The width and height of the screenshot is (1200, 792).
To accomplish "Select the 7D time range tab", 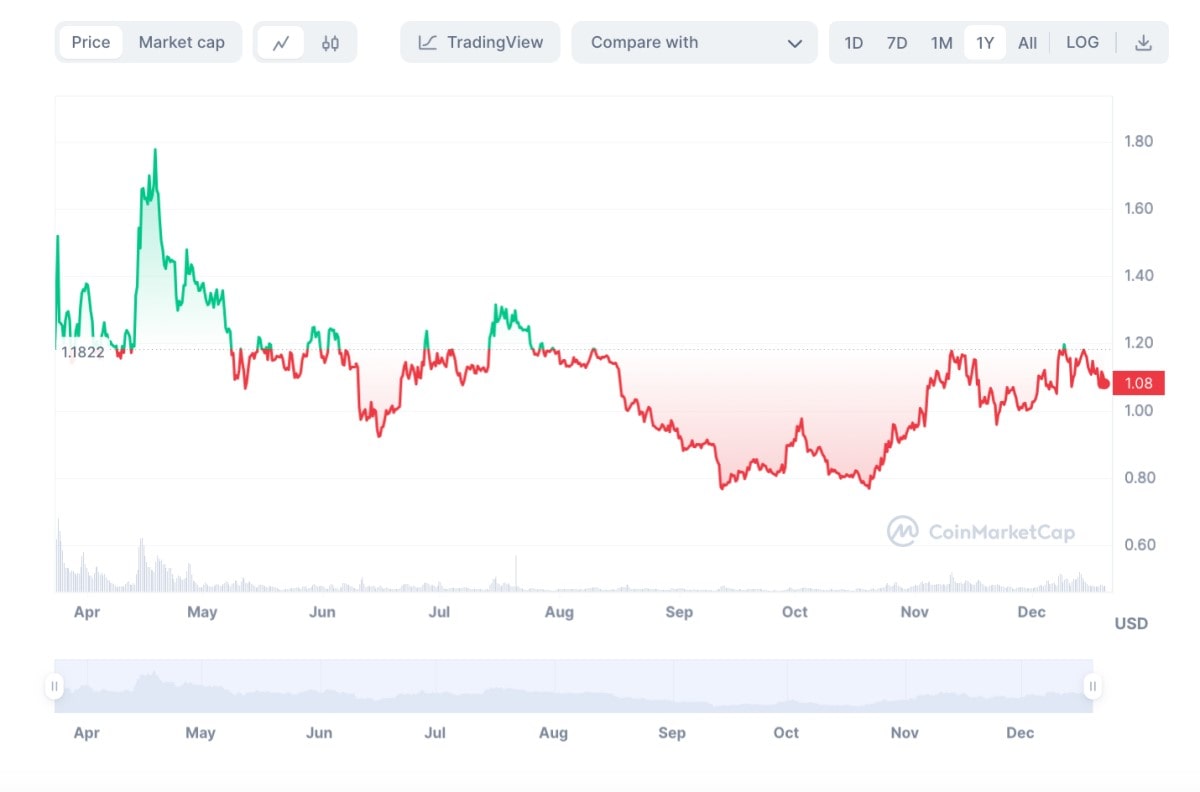I will (897, 43).
